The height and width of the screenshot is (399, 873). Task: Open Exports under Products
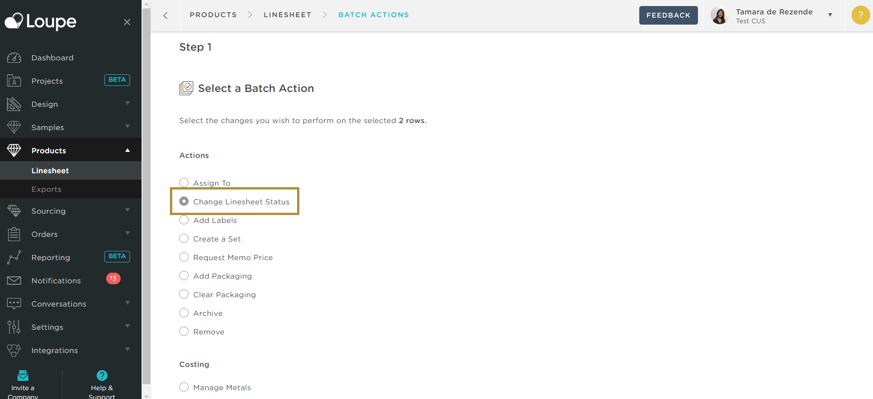tap(46, 189)
